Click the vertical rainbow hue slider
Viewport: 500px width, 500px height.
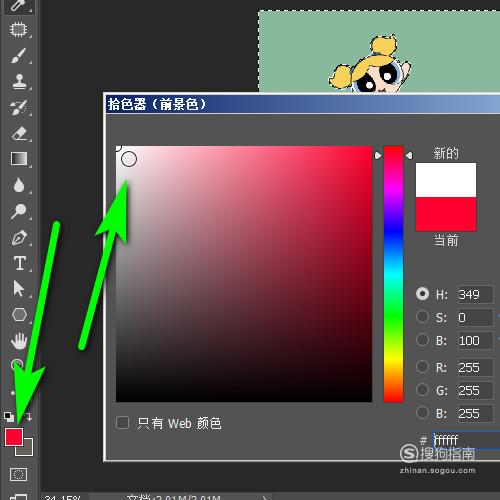(393, 274)
